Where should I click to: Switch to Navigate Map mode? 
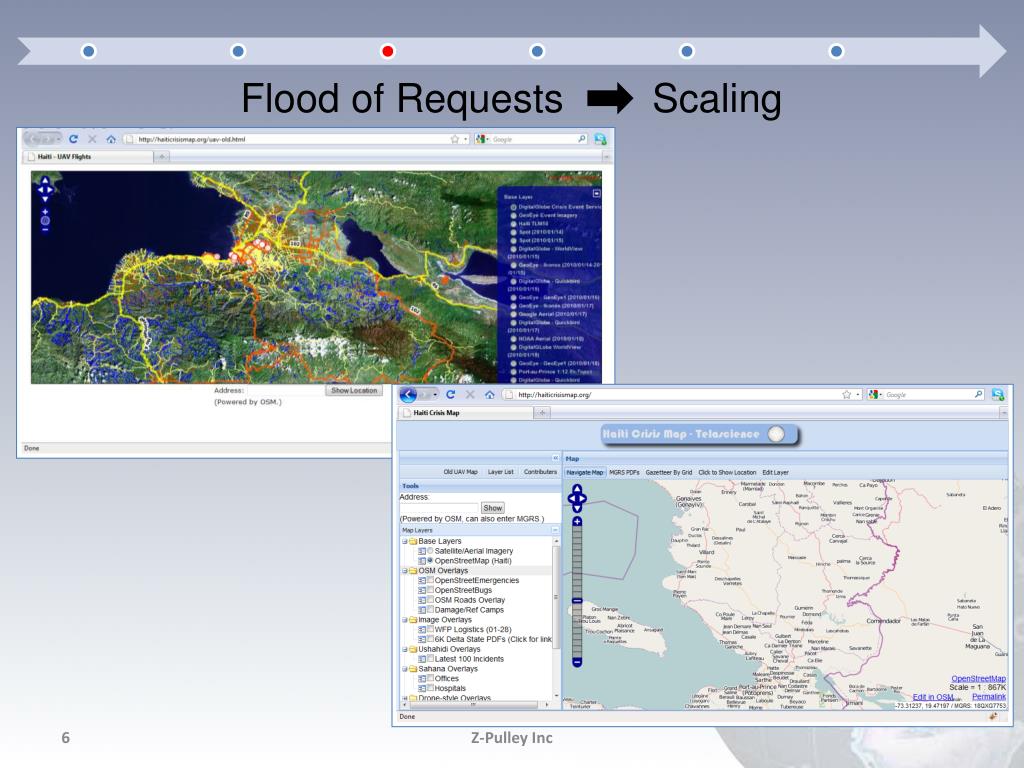(584, 472)
